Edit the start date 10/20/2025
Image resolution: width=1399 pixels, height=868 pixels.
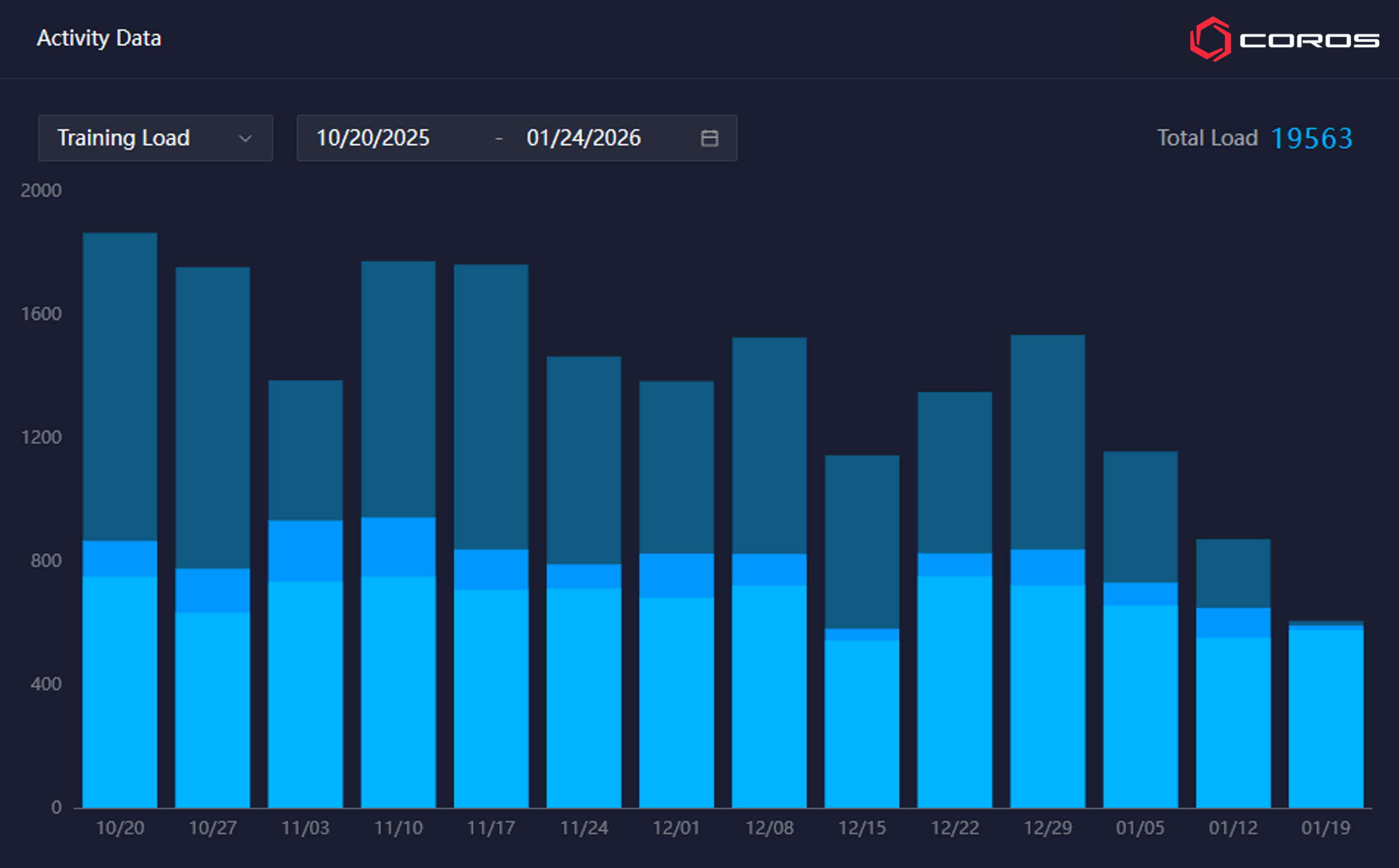373,138
